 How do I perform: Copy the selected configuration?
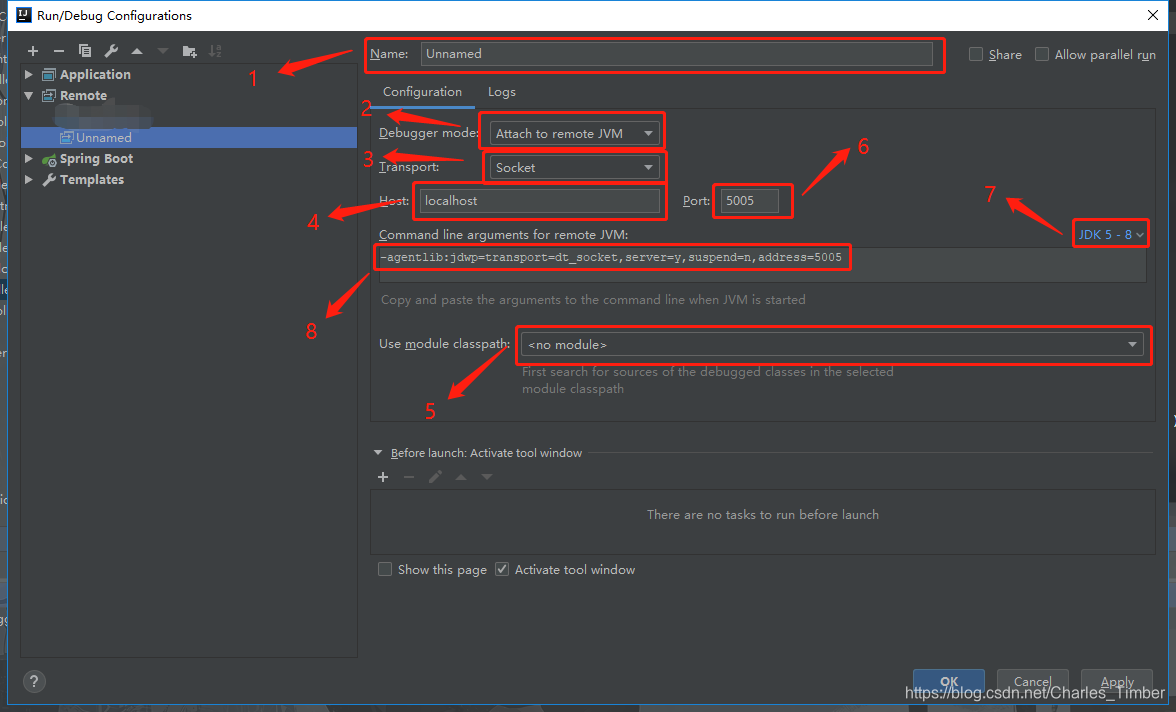(x=85, y=51)
